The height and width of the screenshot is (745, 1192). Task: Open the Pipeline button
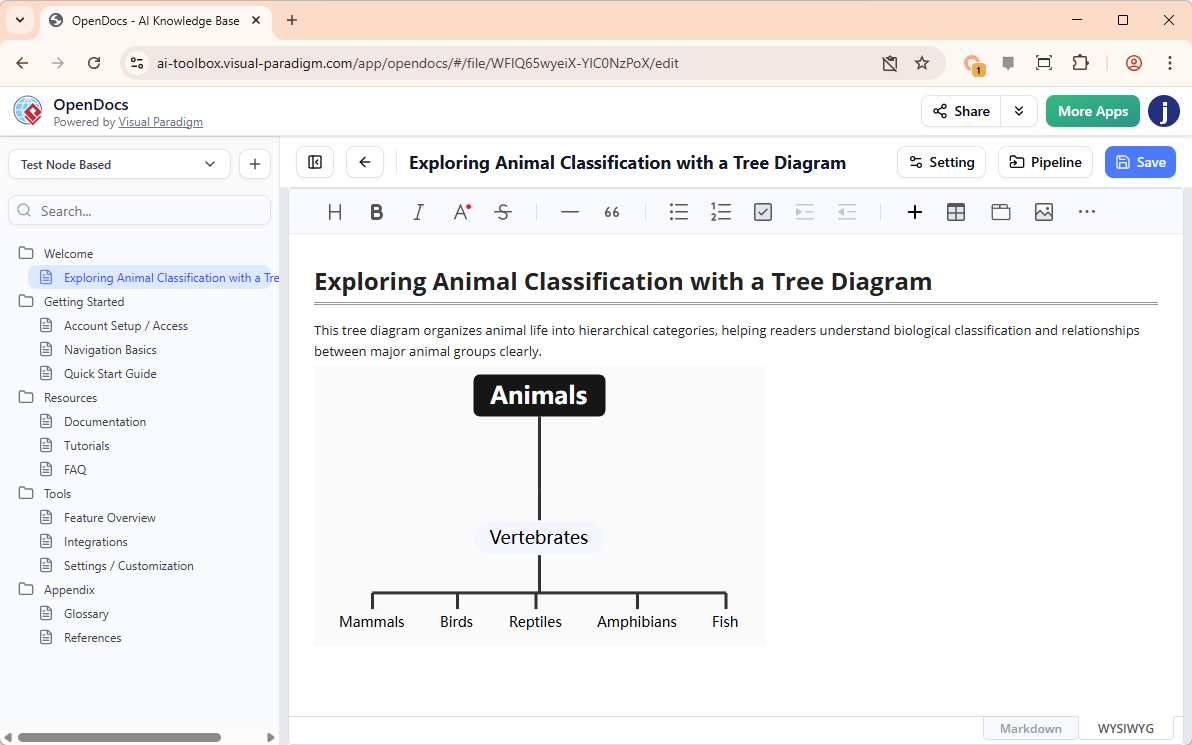coord(1045,162)
